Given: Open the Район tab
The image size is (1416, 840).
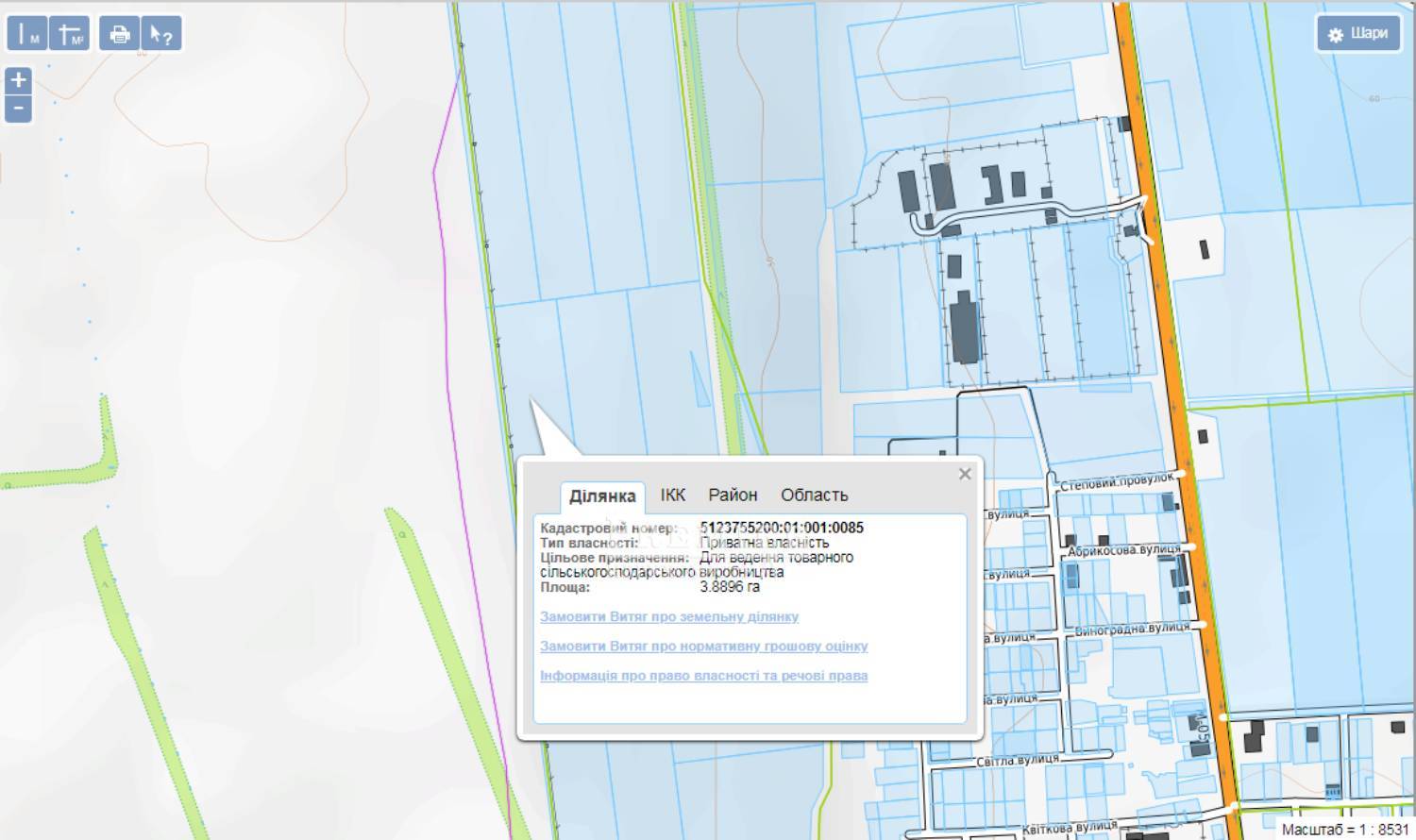Looking at the screenshot, I should click(733, 495).
